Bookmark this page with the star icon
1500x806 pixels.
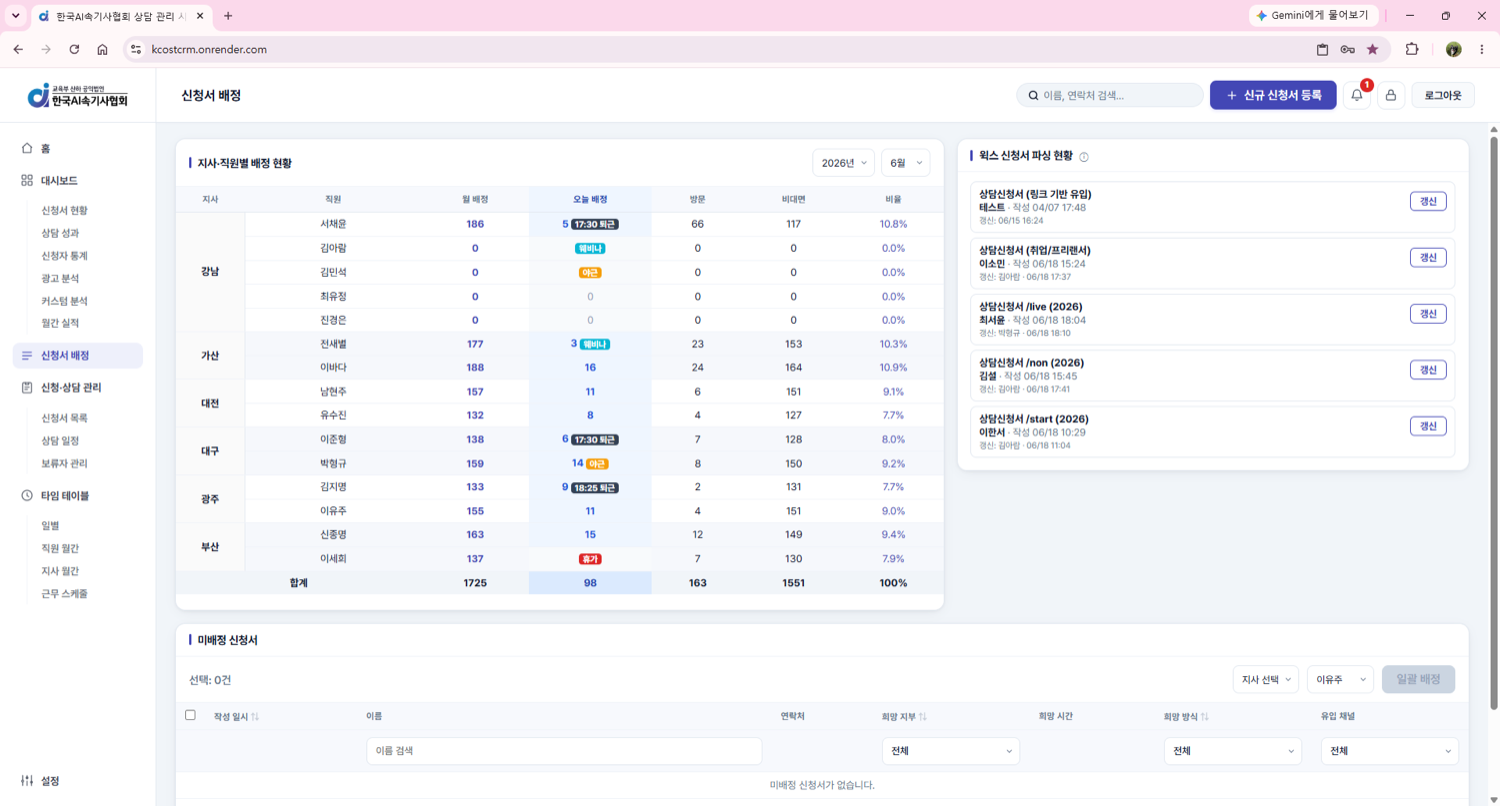pyautogui.click(x=1372, y=49)
